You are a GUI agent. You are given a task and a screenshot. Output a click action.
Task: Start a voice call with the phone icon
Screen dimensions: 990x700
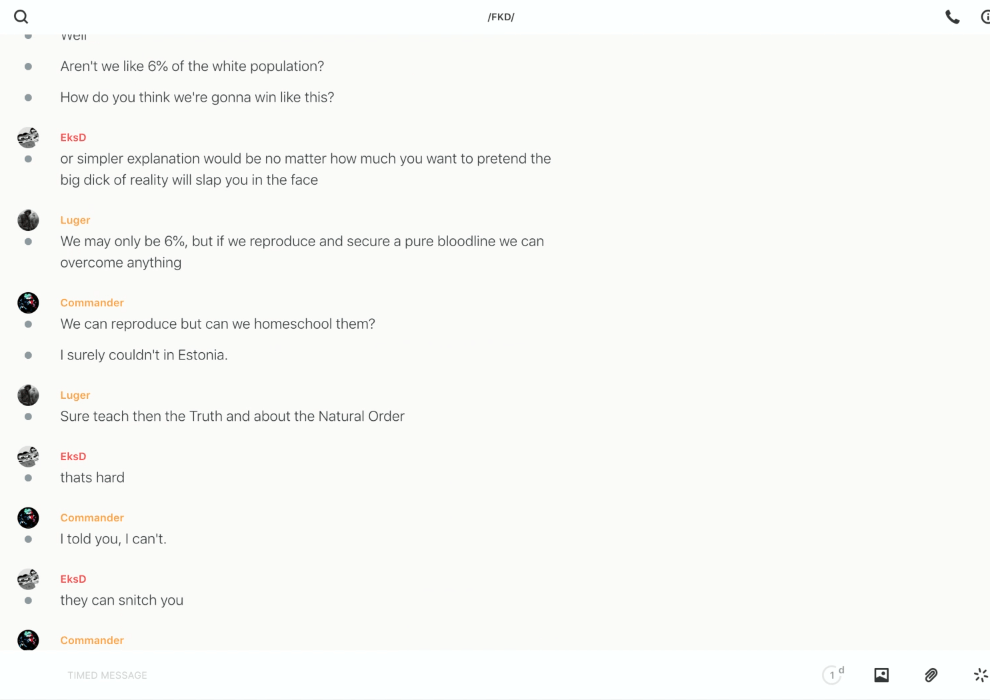click(x=952, y=17)
